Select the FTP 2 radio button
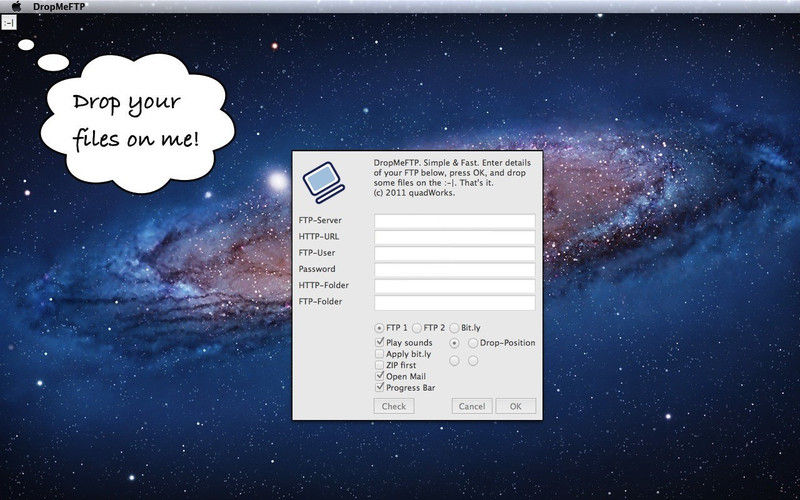 pos(417,328)
